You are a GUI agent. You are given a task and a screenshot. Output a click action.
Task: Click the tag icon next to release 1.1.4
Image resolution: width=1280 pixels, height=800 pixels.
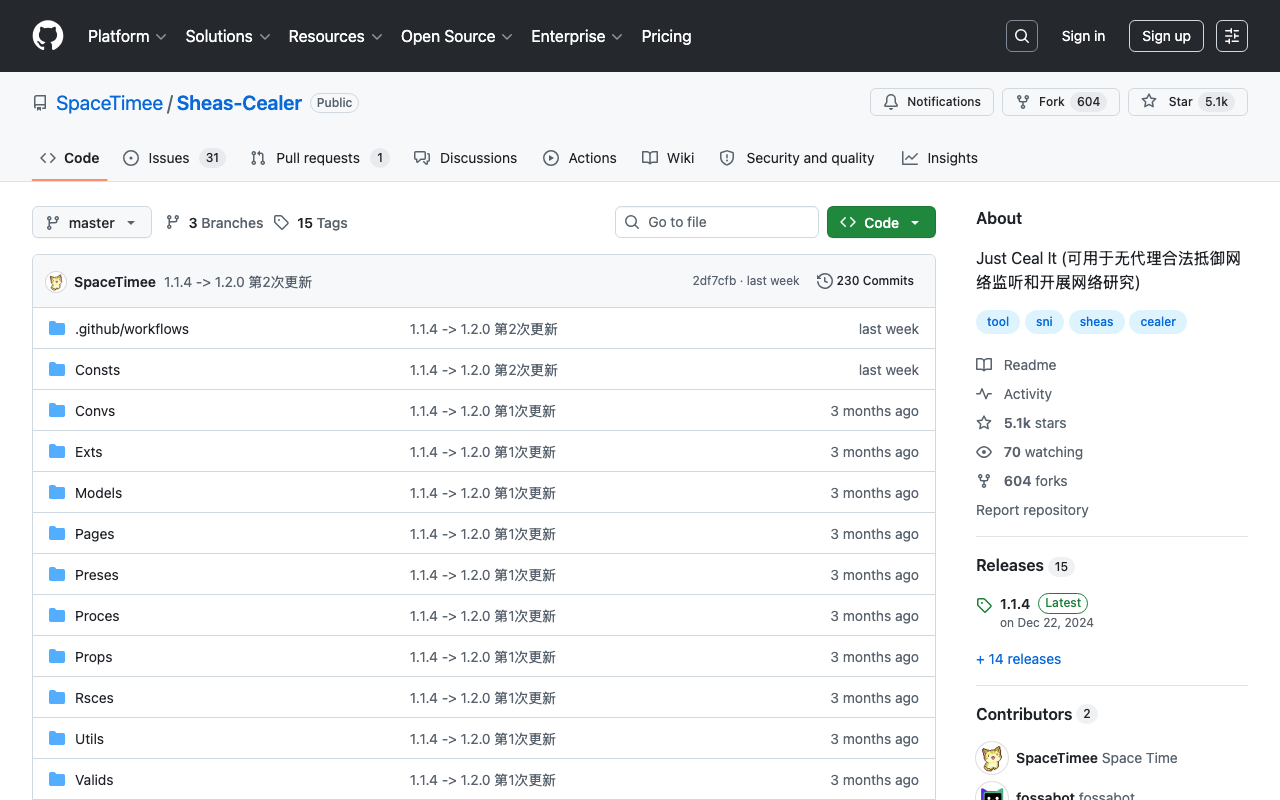[x=984, y=605]
